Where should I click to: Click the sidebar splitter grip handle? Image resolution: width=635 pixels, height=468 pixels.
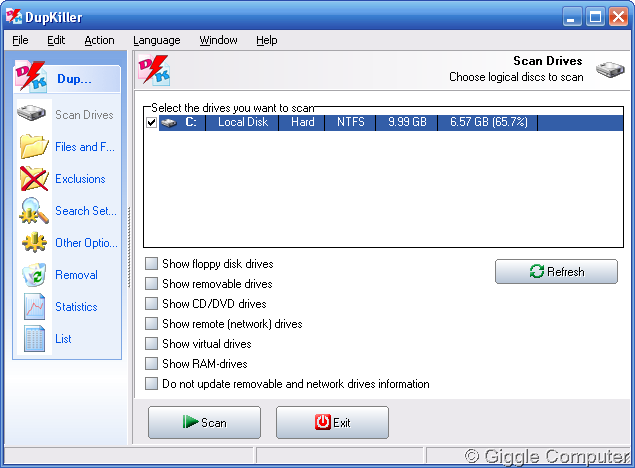(129, 247)
